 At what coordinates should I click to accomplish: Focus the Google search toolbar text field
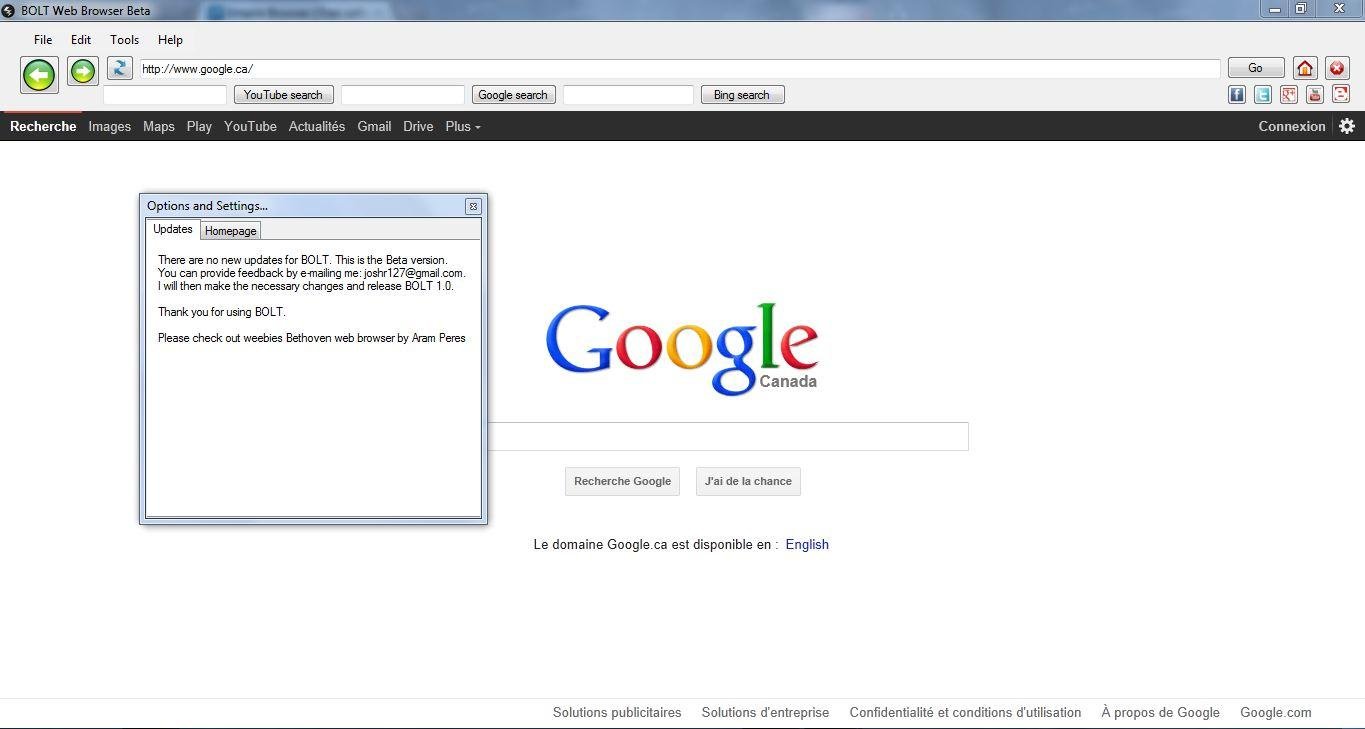click(403, 95)
